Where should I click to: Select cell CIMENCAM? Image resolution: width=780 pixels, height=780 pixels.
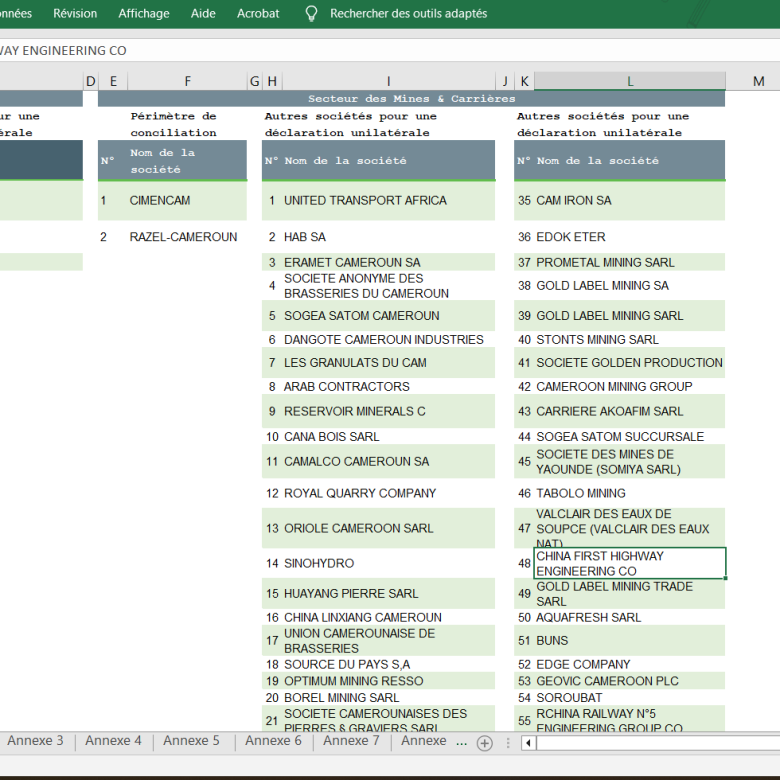pyautogui.click(x=188, y=200)
